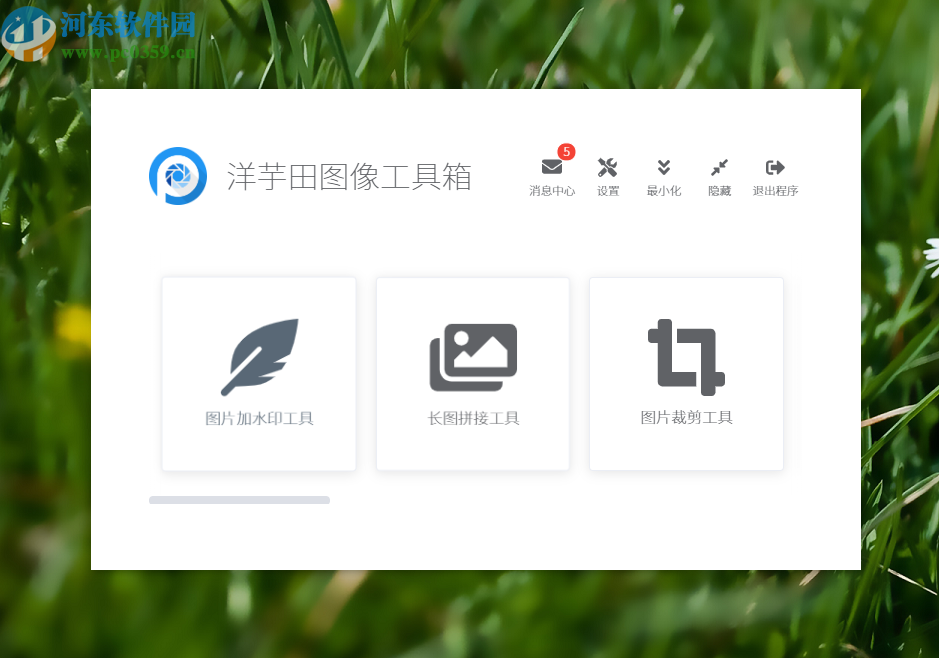Image resolution: width=939 pixels, height=658 pixels.
Task: Click the horizontal scrollbar below the tool cards
Action: click(239, 499)
